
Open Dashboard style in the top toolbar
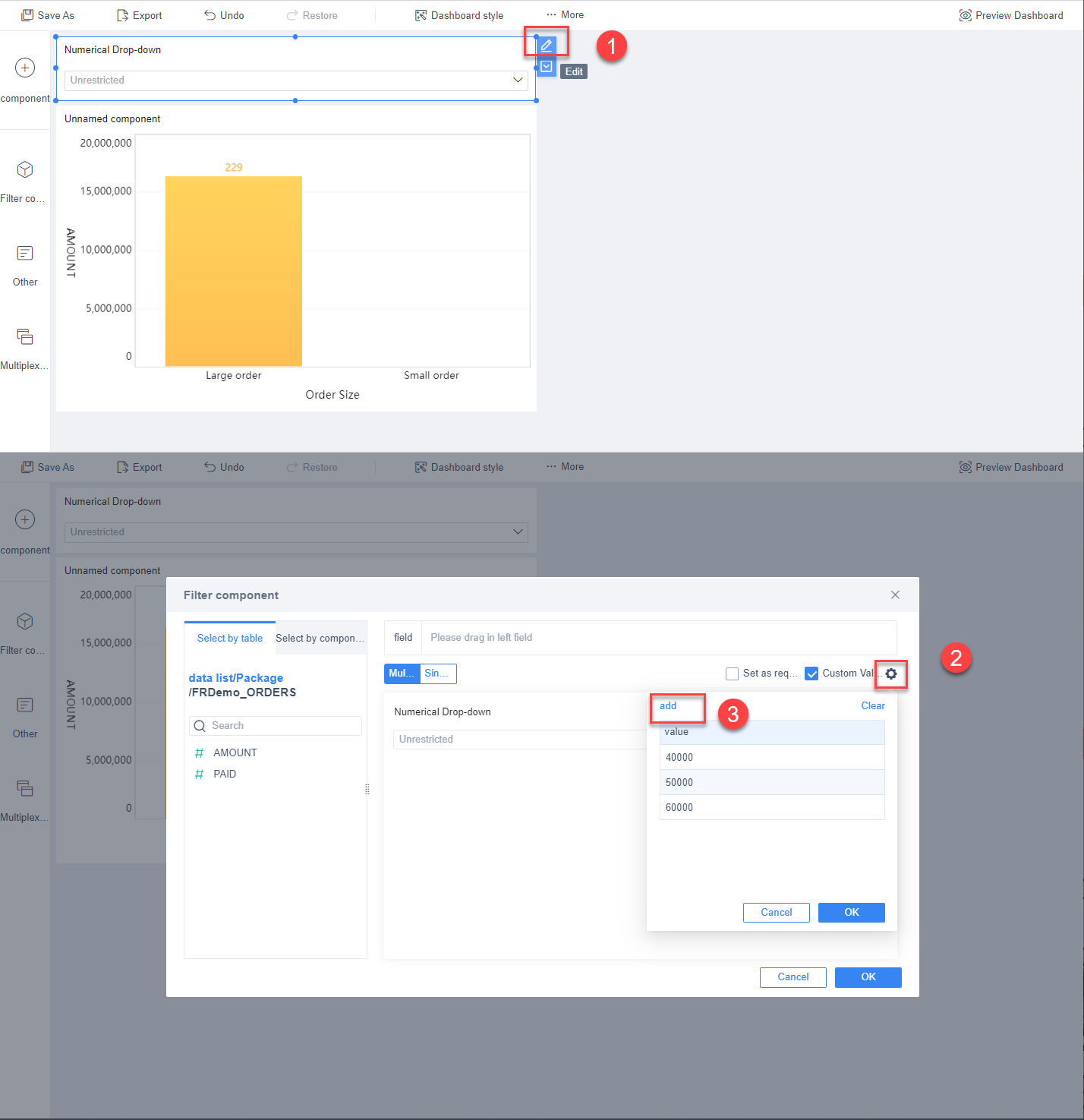(459, 15)
